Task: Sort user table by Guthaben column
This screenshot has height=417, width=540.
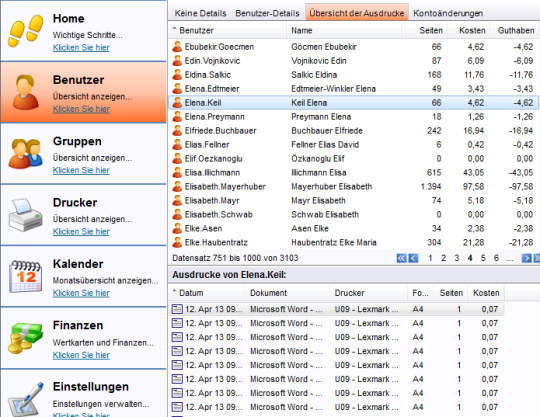Action: tap(515, 30)
